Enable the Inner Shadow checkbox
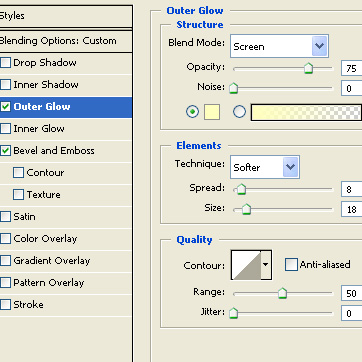Image resolution: width=362 pixels, height=362 pixels. 5,85
